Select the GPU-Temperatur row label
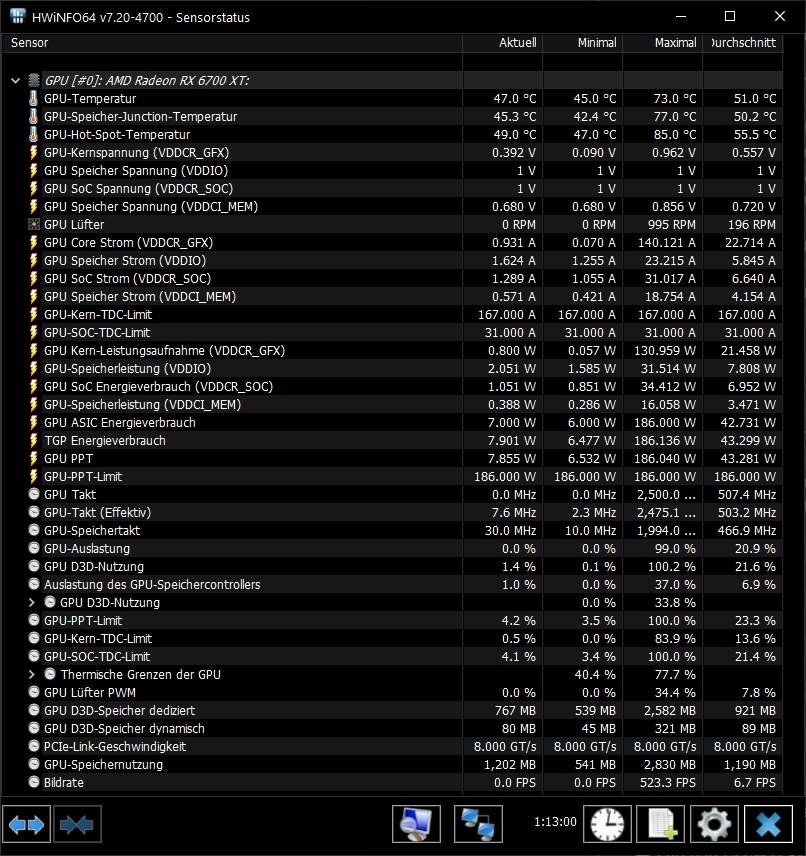Screen dimensions: 806x856 (x=90, y=99)
